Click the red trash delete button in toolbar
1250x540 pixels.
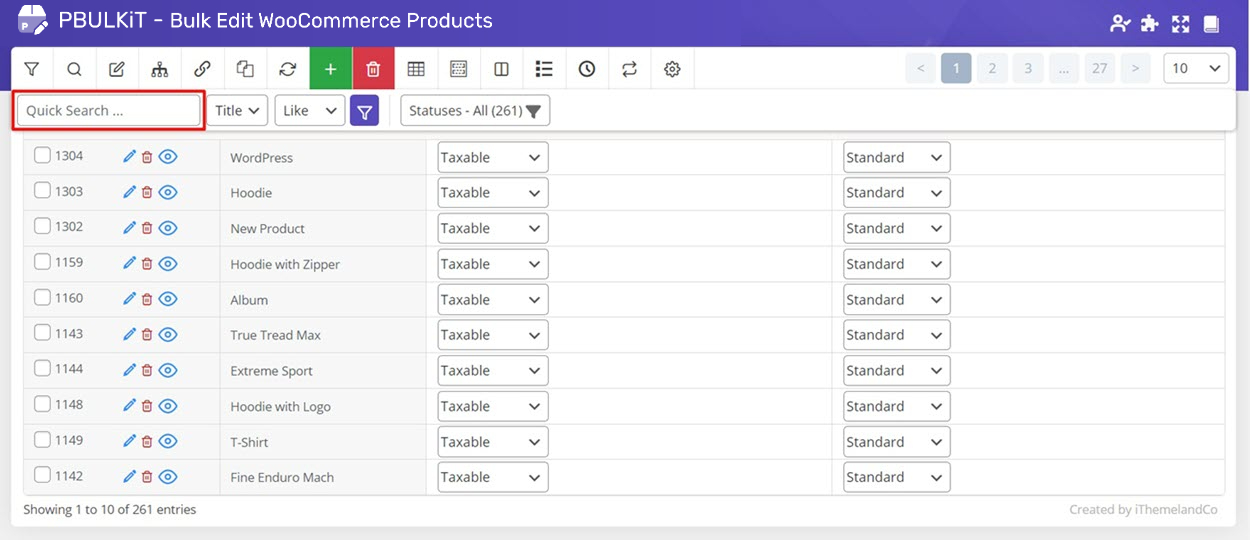click(373, 69)
